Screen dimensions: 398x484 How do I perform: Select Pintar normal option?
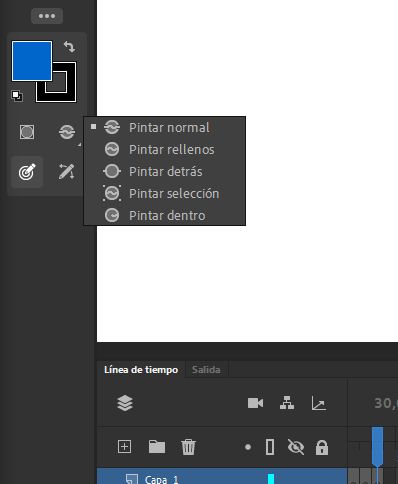[164, 128]
